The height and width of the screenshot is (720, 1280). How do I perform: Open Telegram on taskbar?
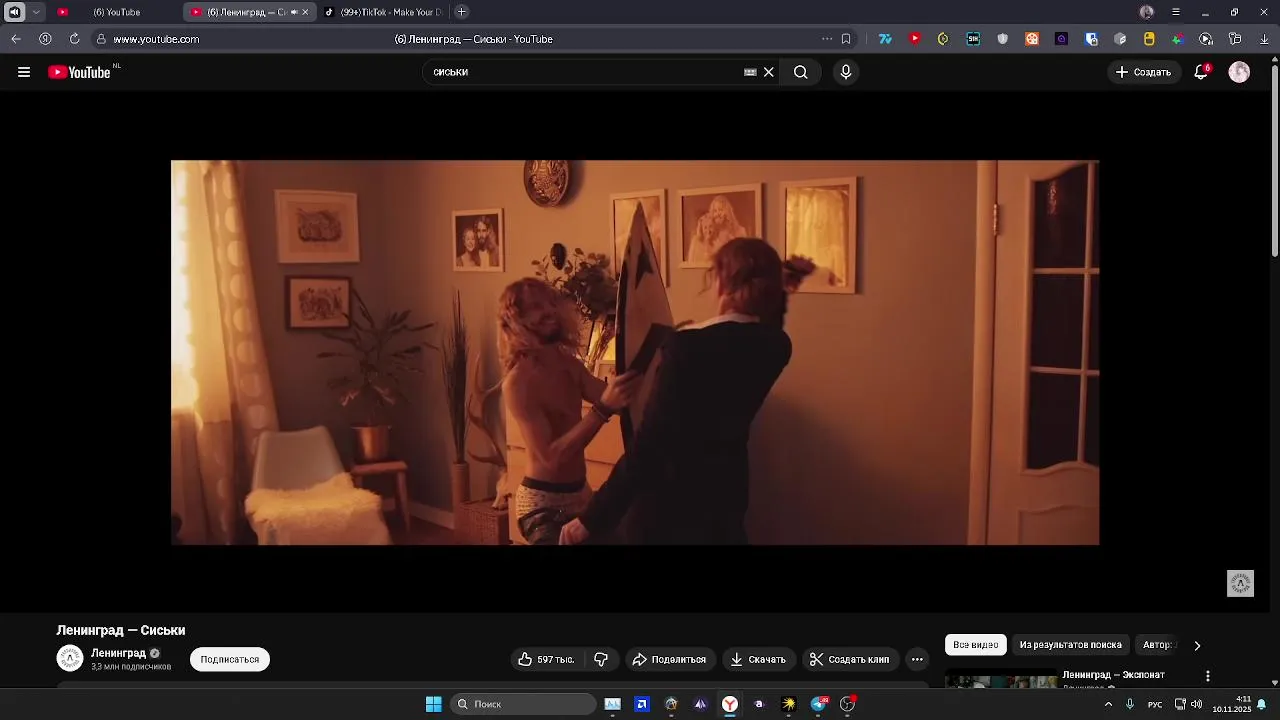(x=819, y=704)
